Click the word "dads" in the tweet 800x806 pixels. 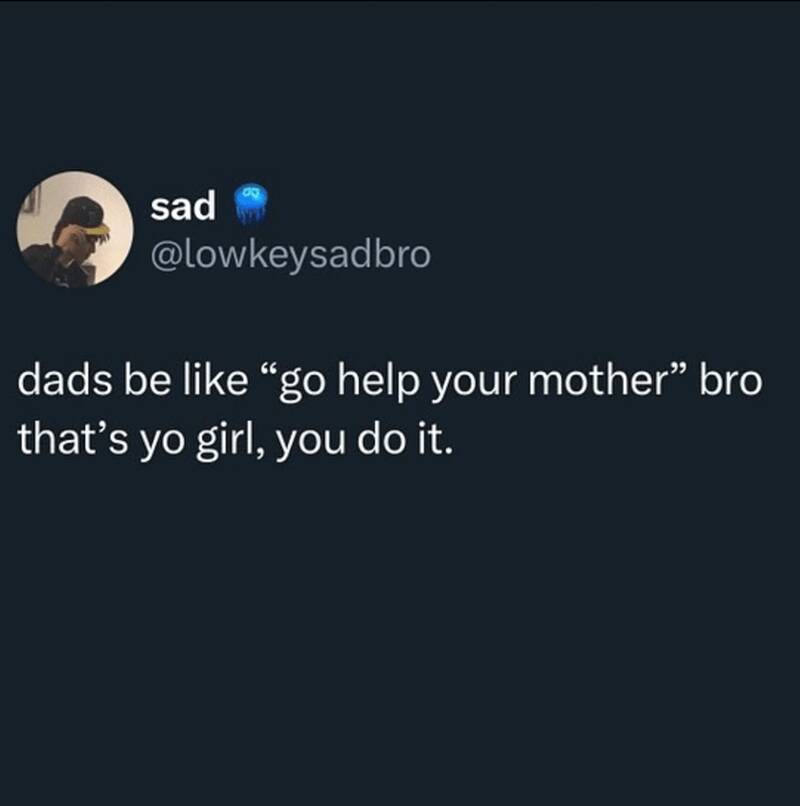point(65,381)
